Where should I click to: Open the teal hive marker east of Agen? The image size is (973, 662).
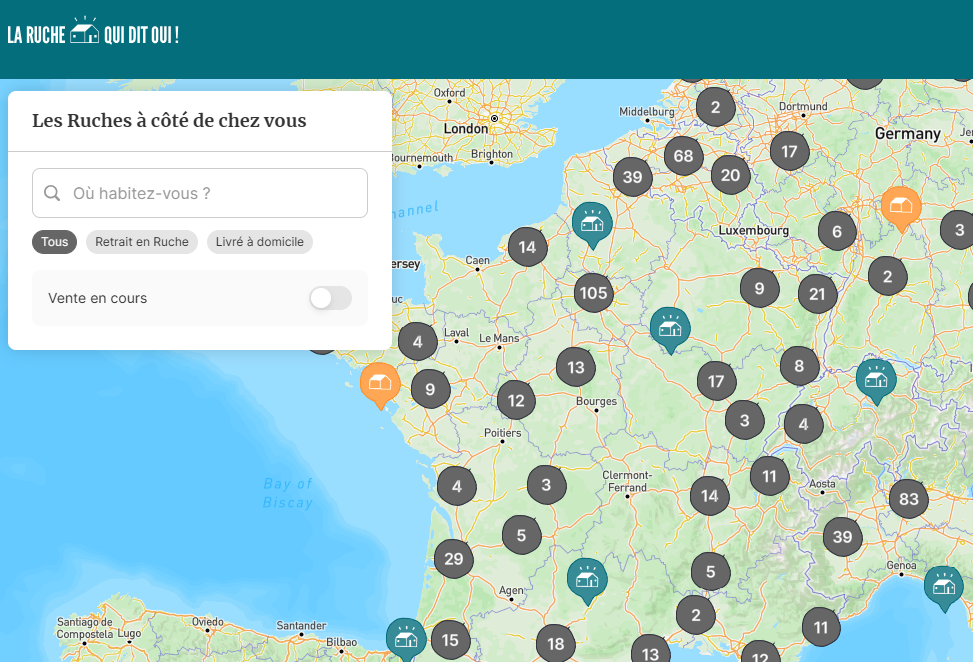coord(587,579)
